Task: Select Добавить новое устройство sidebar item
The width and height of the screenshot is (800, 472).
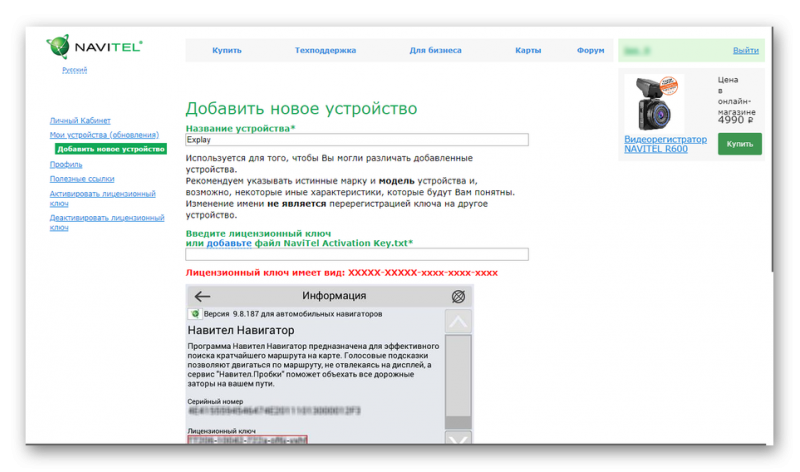Action: (x=111, y=149)
